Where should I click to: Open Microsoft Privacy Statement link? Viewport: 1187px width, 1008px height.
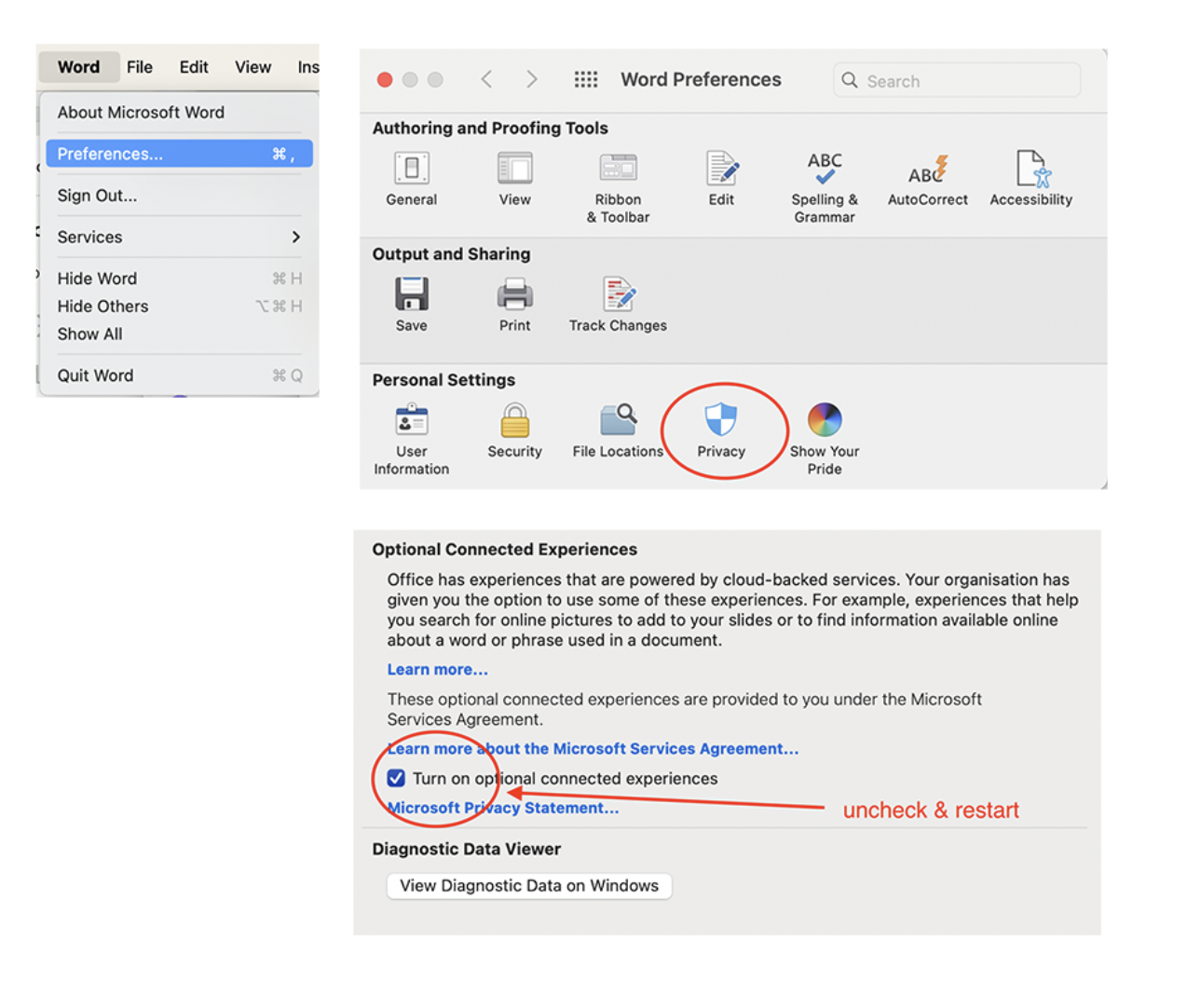[503, 808]
